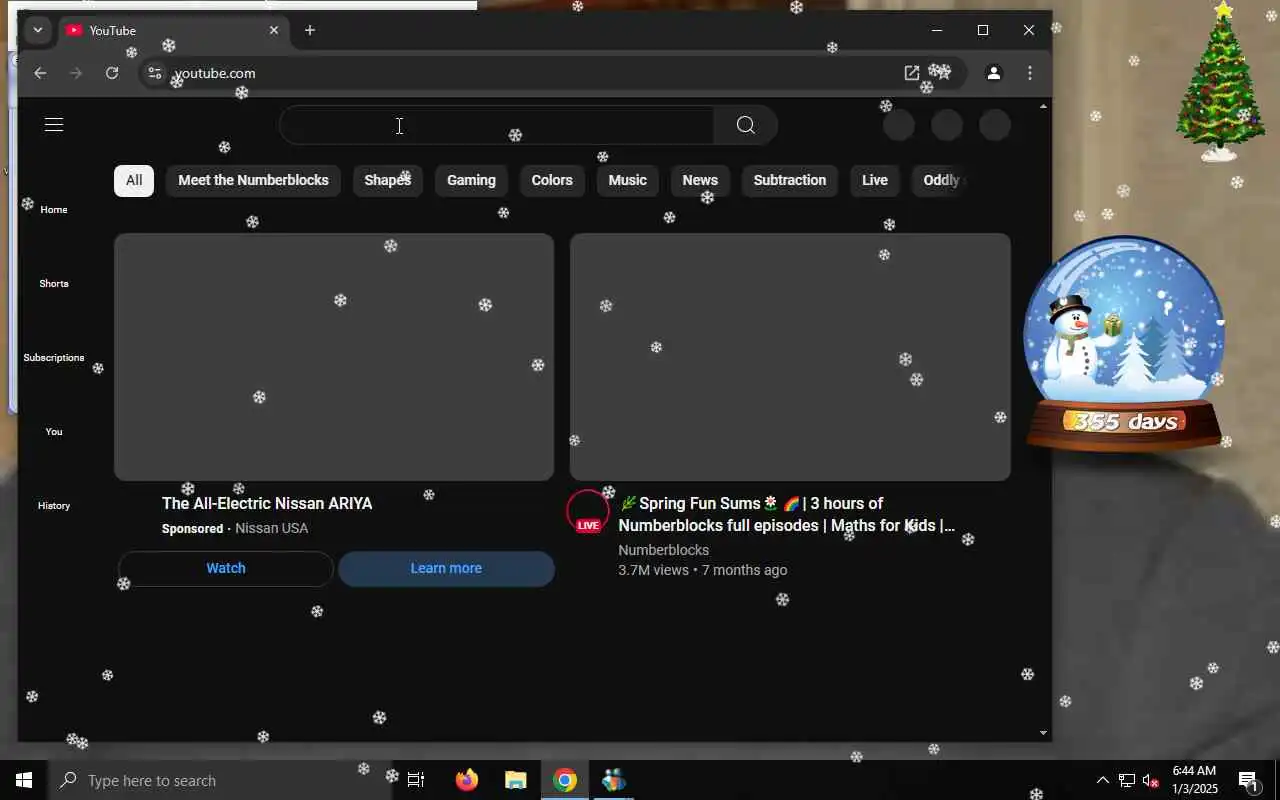Screen dimensions: 1280x800
Task: Go to Home in the sidebar
Action: pos(54,209)
